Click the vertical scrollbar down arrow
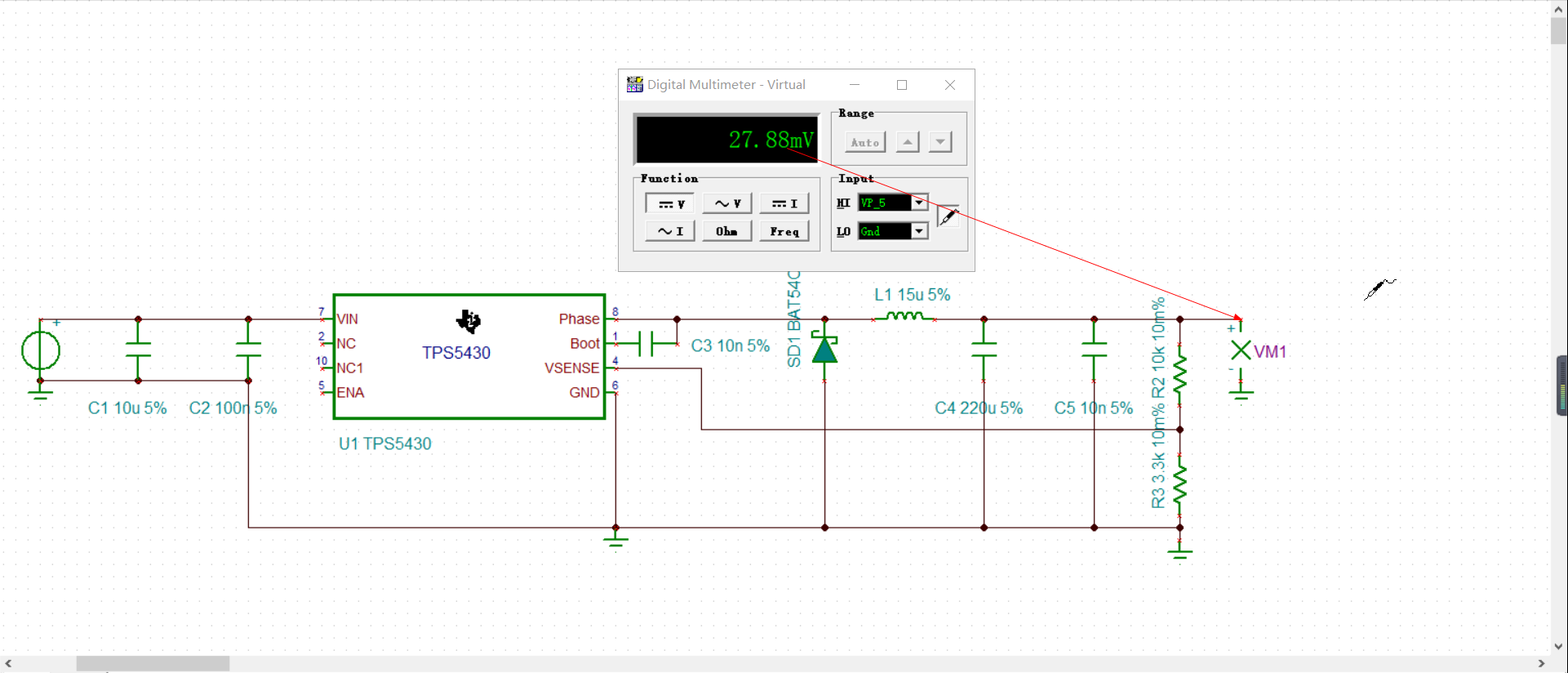The width and height of the screenshot is (1568, 673). 1559,647
